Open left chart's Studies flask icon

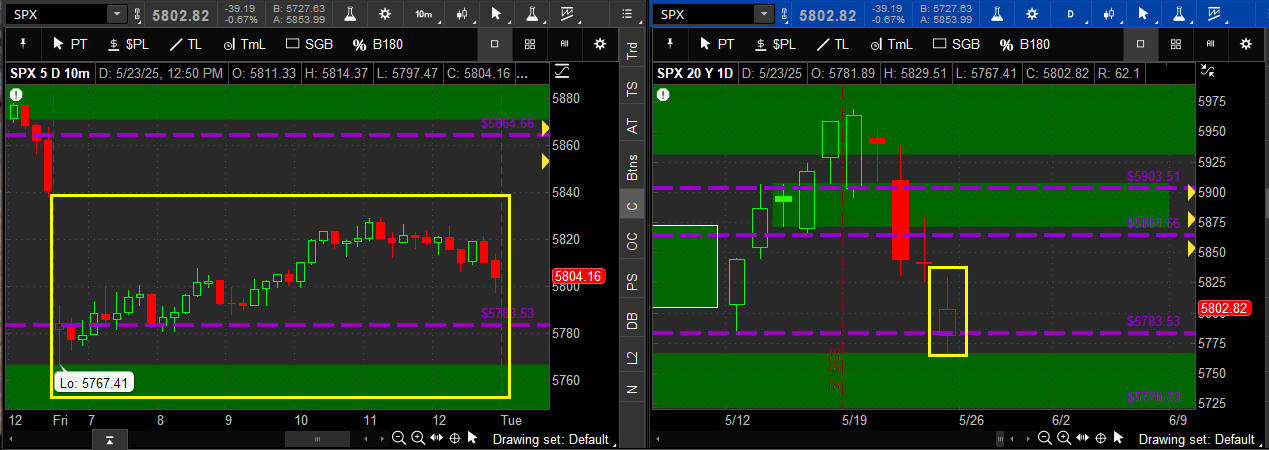pyautogui.click(x=350, y=14)
